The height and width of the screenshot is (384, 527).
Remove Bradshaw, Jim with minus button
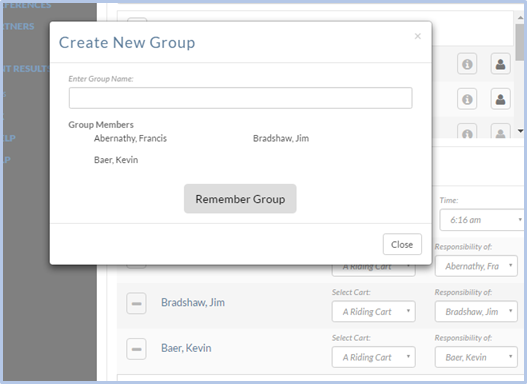pos(136,303)
